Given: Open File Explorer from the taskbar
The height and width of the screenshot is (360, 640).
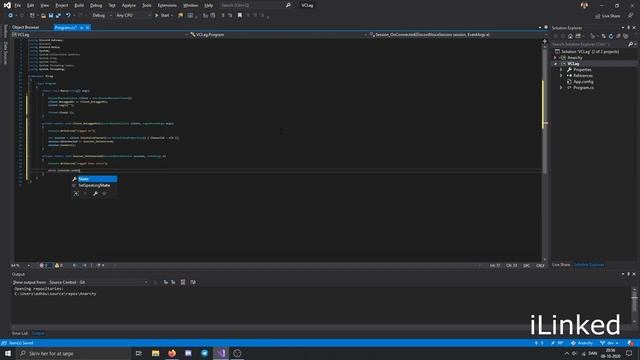Looking at the screenshot, I should (156, 353).
